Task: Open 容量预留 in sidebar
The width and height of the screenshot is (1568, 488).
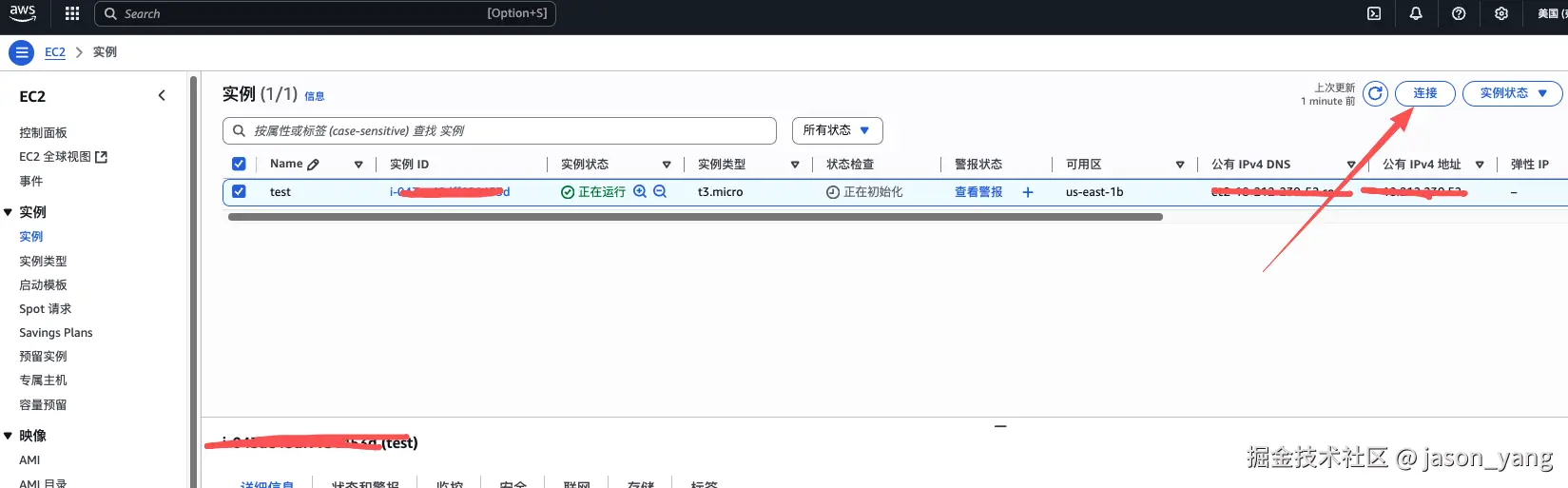Action: pos(43,404)
